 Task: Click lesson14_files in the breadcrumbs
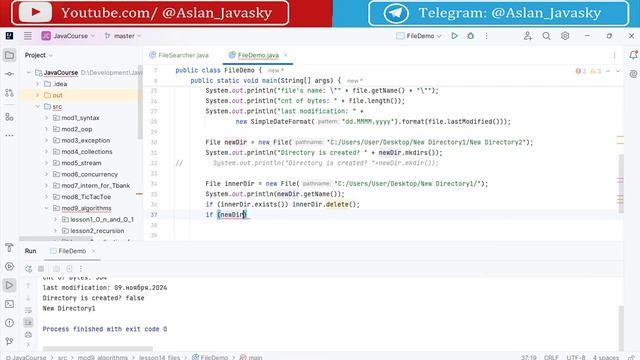[159, 357]
